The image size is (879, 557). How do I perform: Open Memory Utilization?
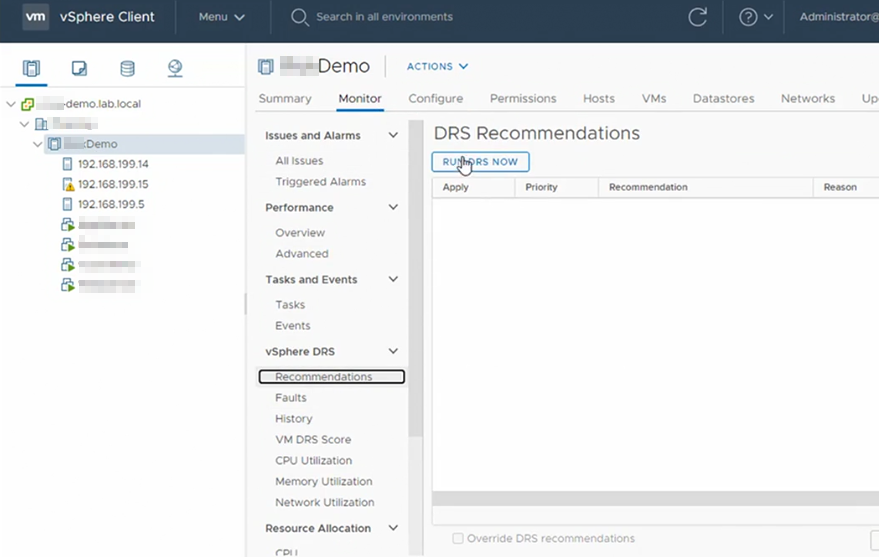click(323, 481)
